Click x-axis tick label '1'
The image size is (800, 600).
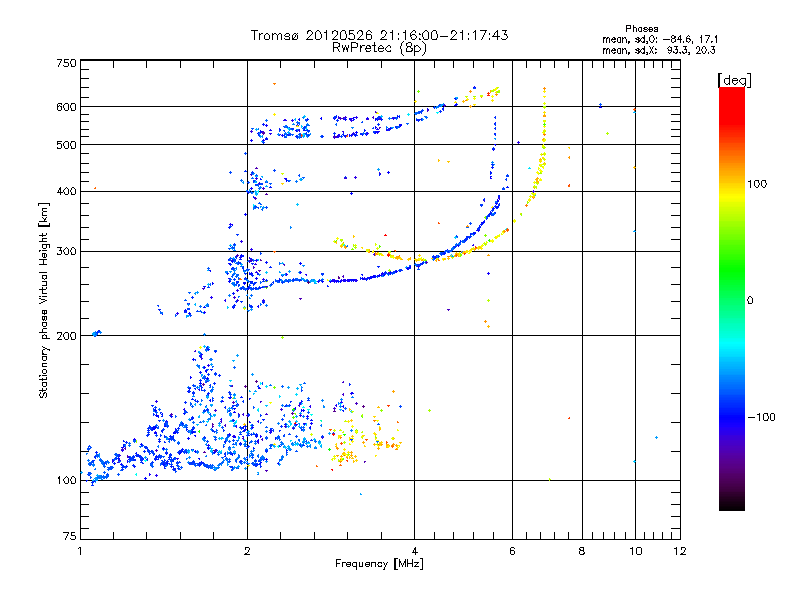click(80, 551)
